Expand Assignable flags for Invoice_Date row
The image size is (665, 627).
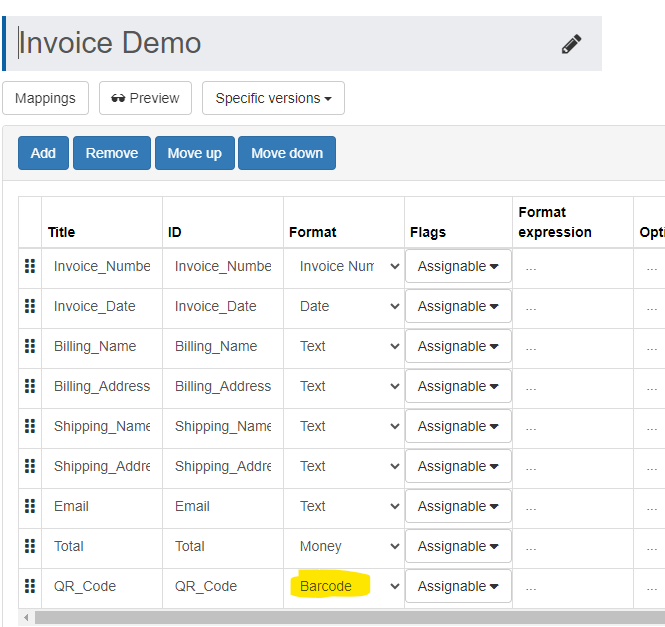458,306
